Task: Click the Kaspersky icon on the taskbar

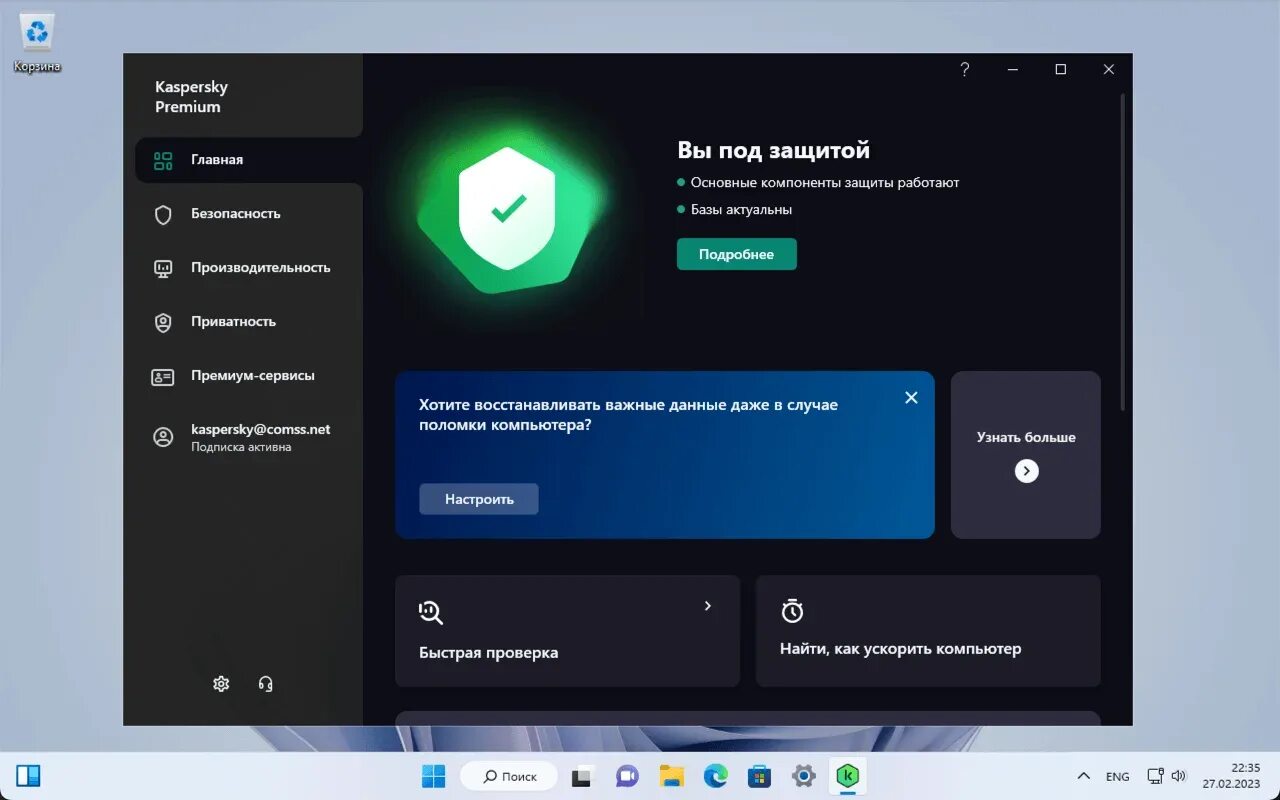Action: point(848,776)
